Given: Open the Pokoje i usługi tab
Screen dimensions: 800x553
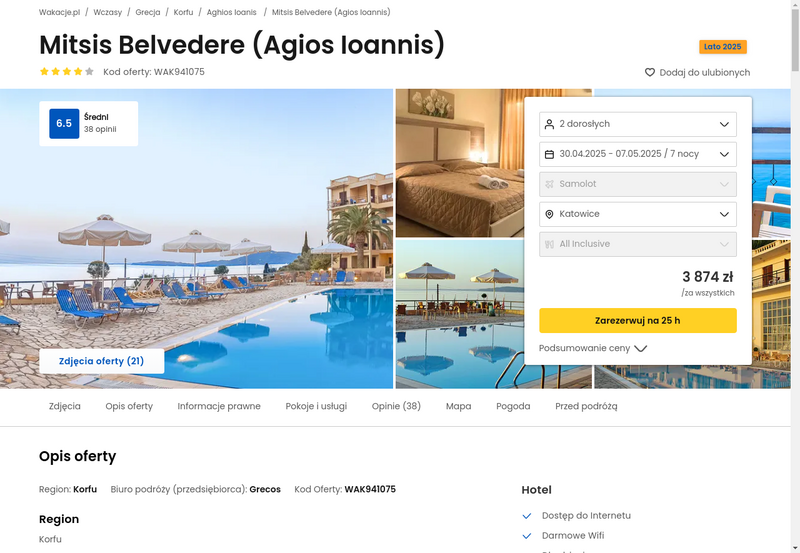Looking at the screenshot, I should coord(316,406).
